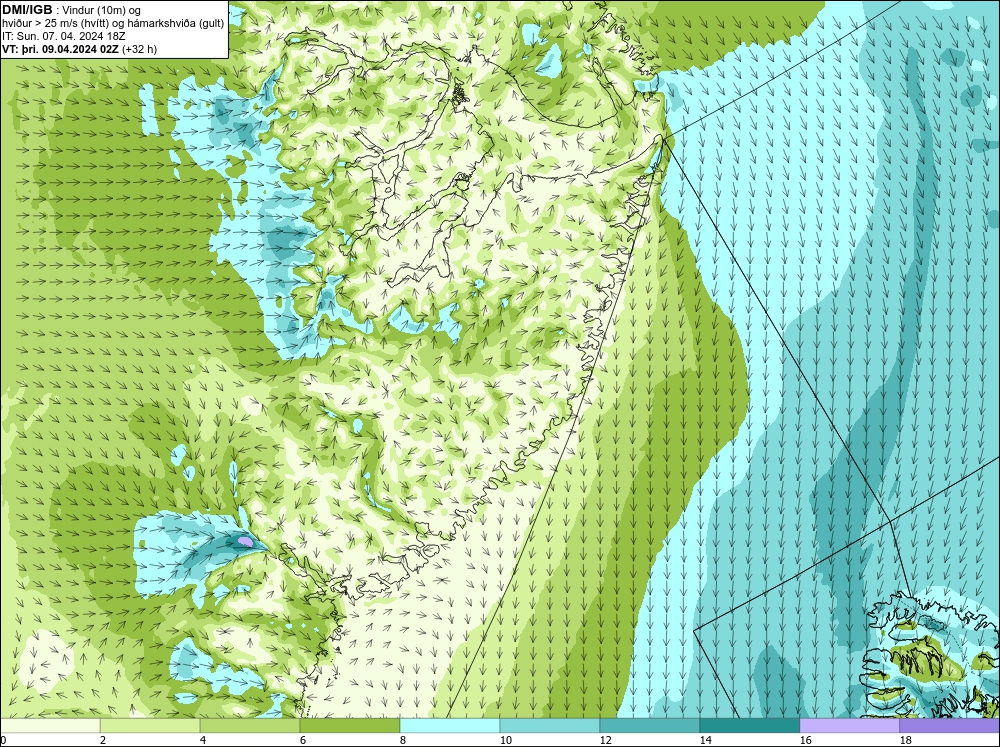Image resolution: width=1000 pixels, height=747 pixels.
Task: Click the legend swatch between 6 and 8
Action: coord(350,726)
